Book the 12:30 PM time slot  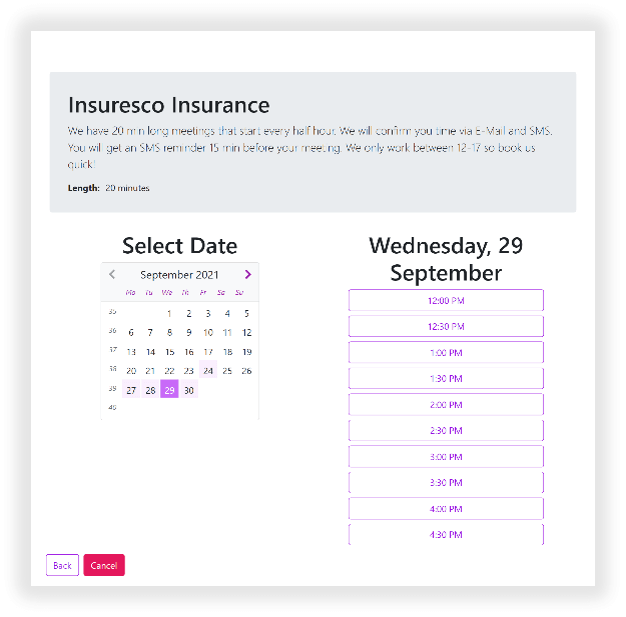445,326
